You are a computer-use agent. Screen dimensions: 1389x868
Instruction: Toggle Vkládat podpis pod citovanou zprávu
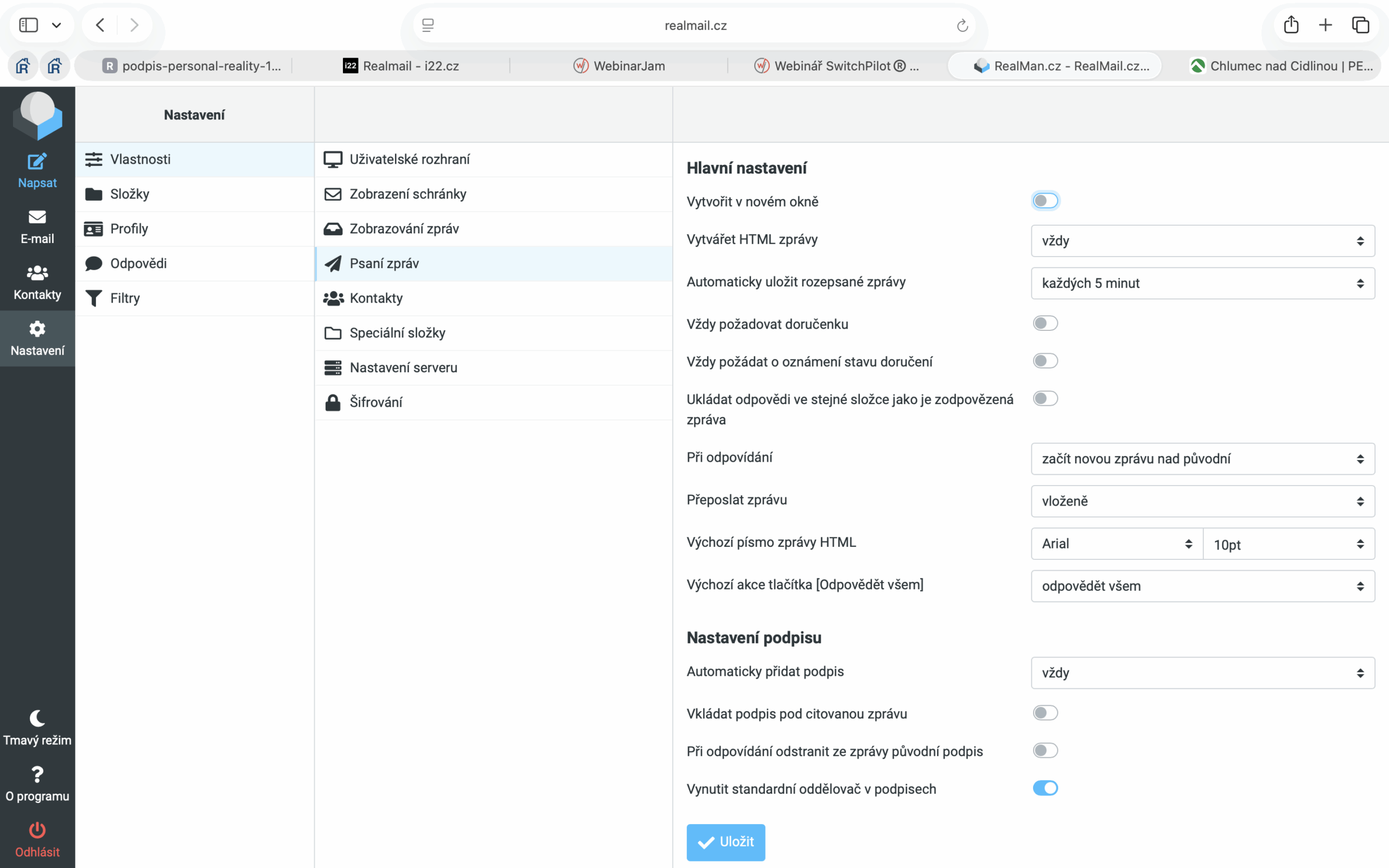point(1045,713)
